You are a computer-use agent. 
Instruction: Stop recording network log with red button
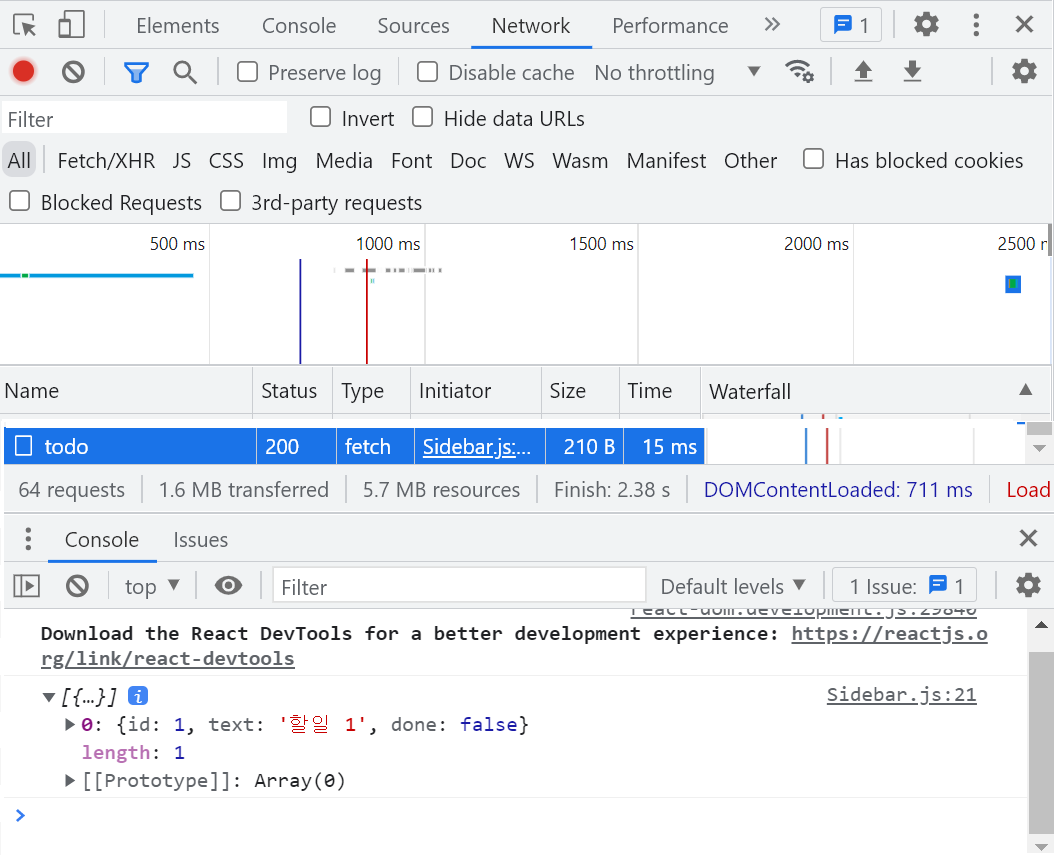(x=24, y=71)
